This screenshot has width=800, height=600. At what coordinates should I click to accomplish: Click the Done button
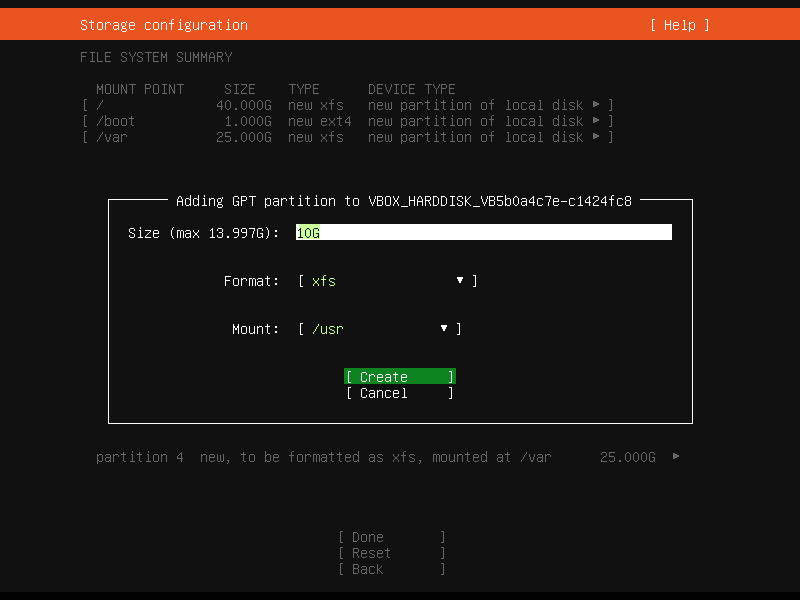(x=390, y=537)
